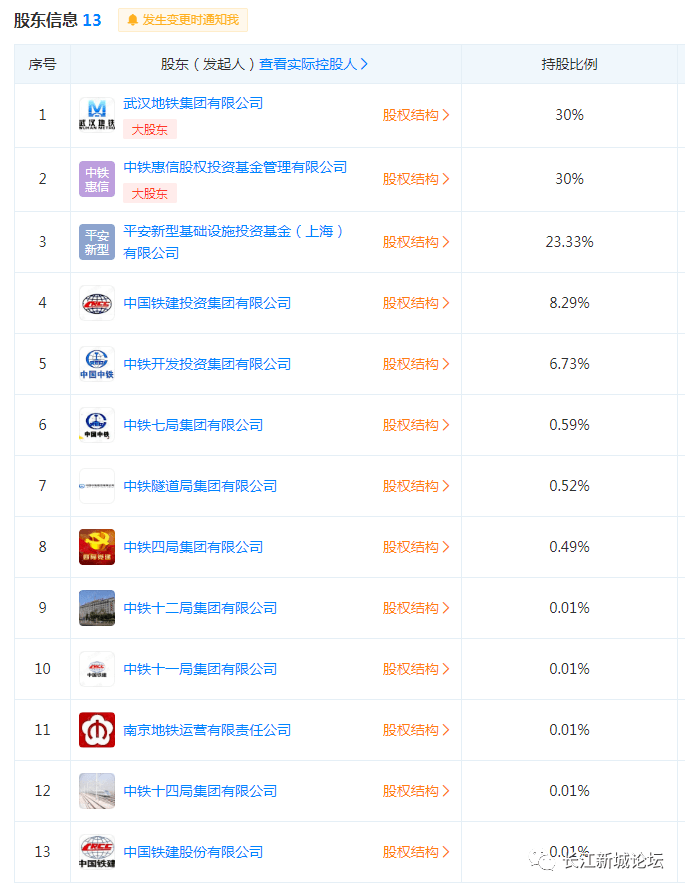Open 查看实际控股人 link in header
The height and width of the screenshot is (890, 685).
[313, 64]
